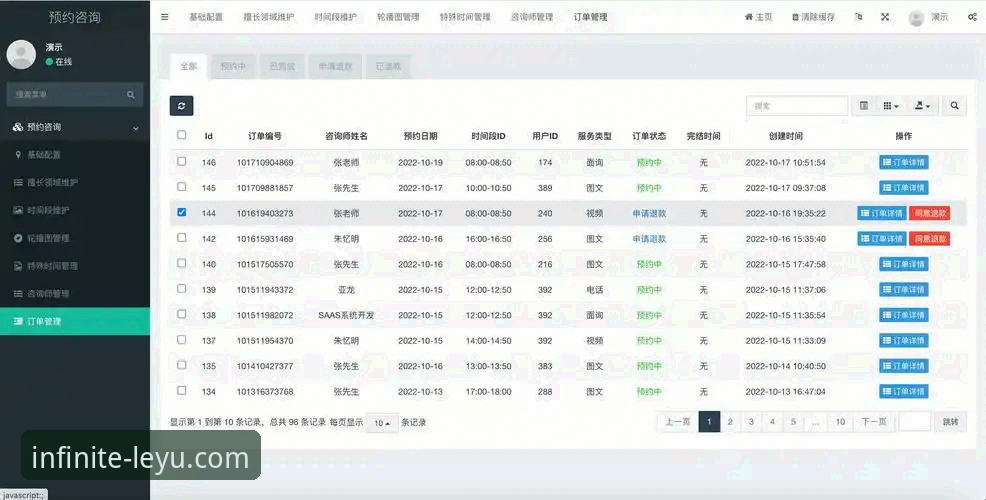Click the sidebar profile avatar image

[x=21, y=55]
